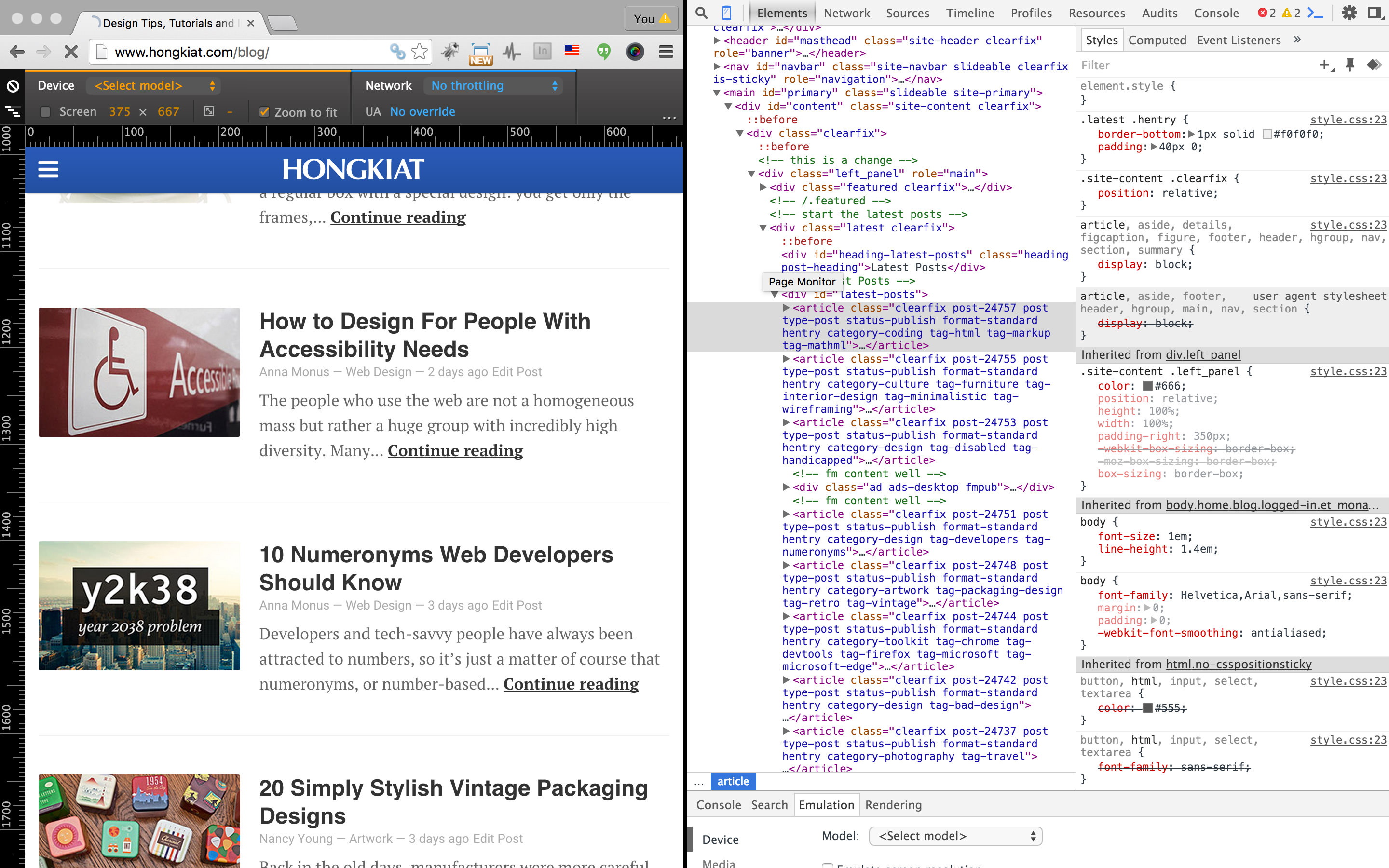Click the bookmark star in the address bar
This screenshot has width=1389, height=868.
[420, 52]
